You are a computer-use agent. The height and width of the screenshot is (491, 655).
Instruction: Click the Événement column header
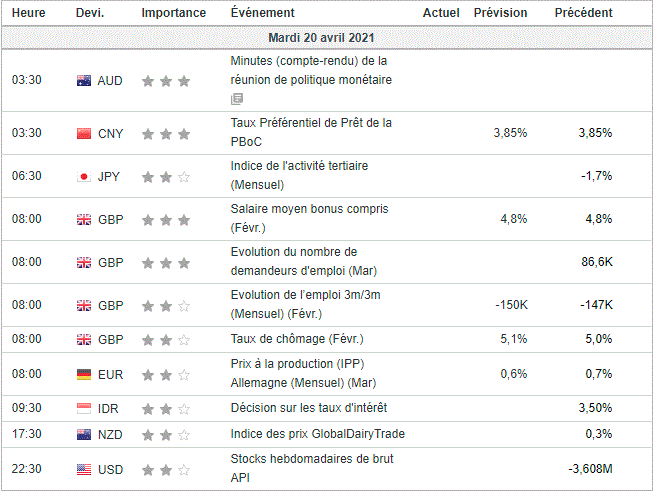tap(262, 13)
